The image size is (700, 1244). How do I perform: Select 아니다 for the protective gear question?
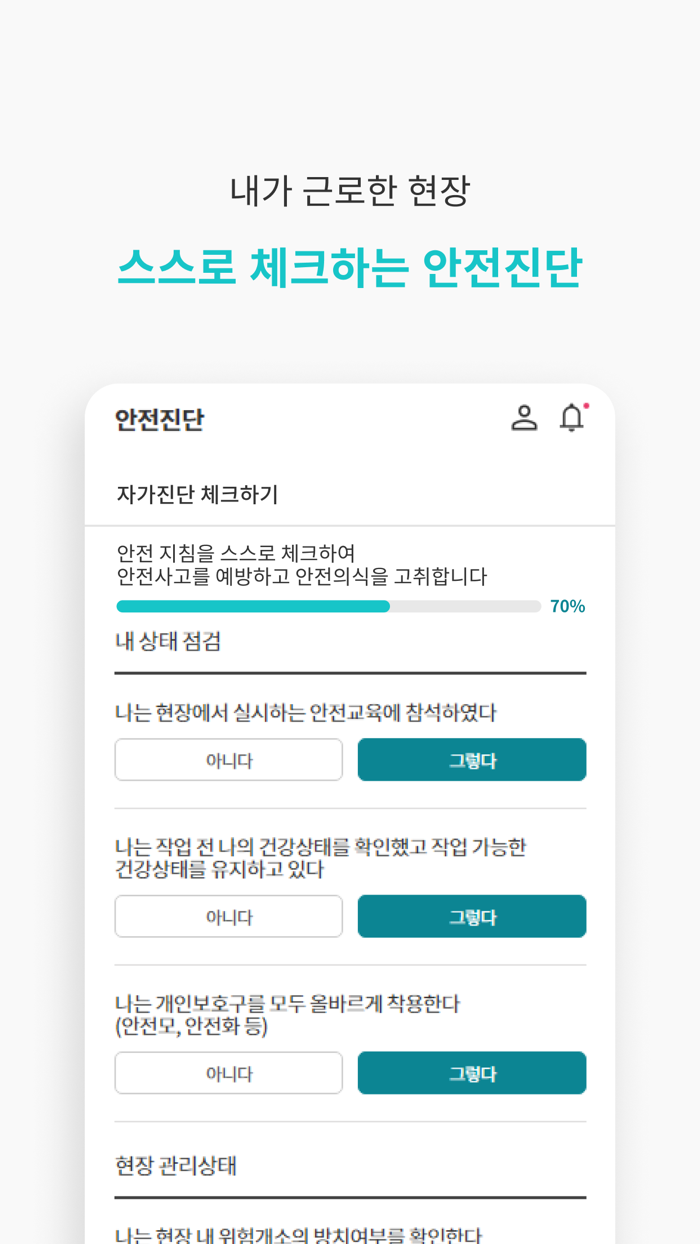(x=228, y=1072)
